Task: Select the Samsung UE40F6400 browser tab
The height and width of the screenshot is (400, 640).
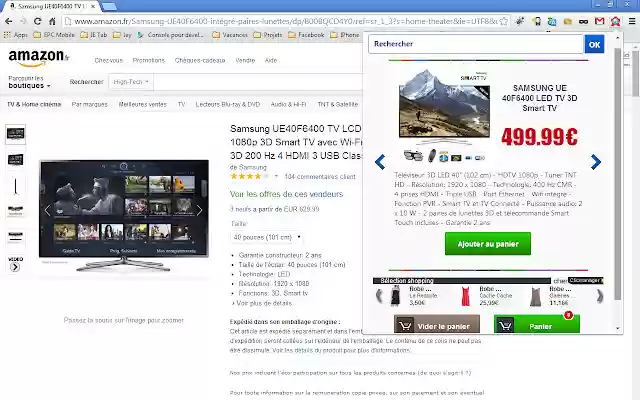Action: 53,7
